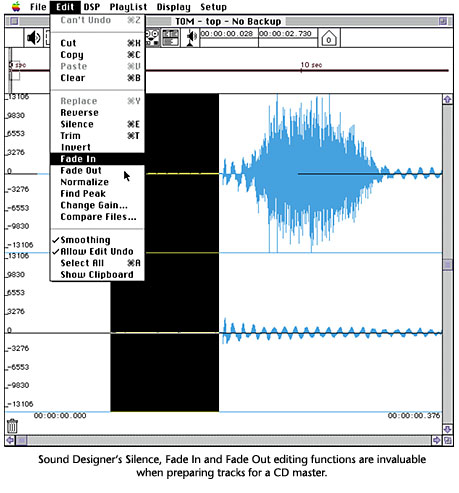Open the Display menu
The image size is (459, 493).
coord(174,7)
